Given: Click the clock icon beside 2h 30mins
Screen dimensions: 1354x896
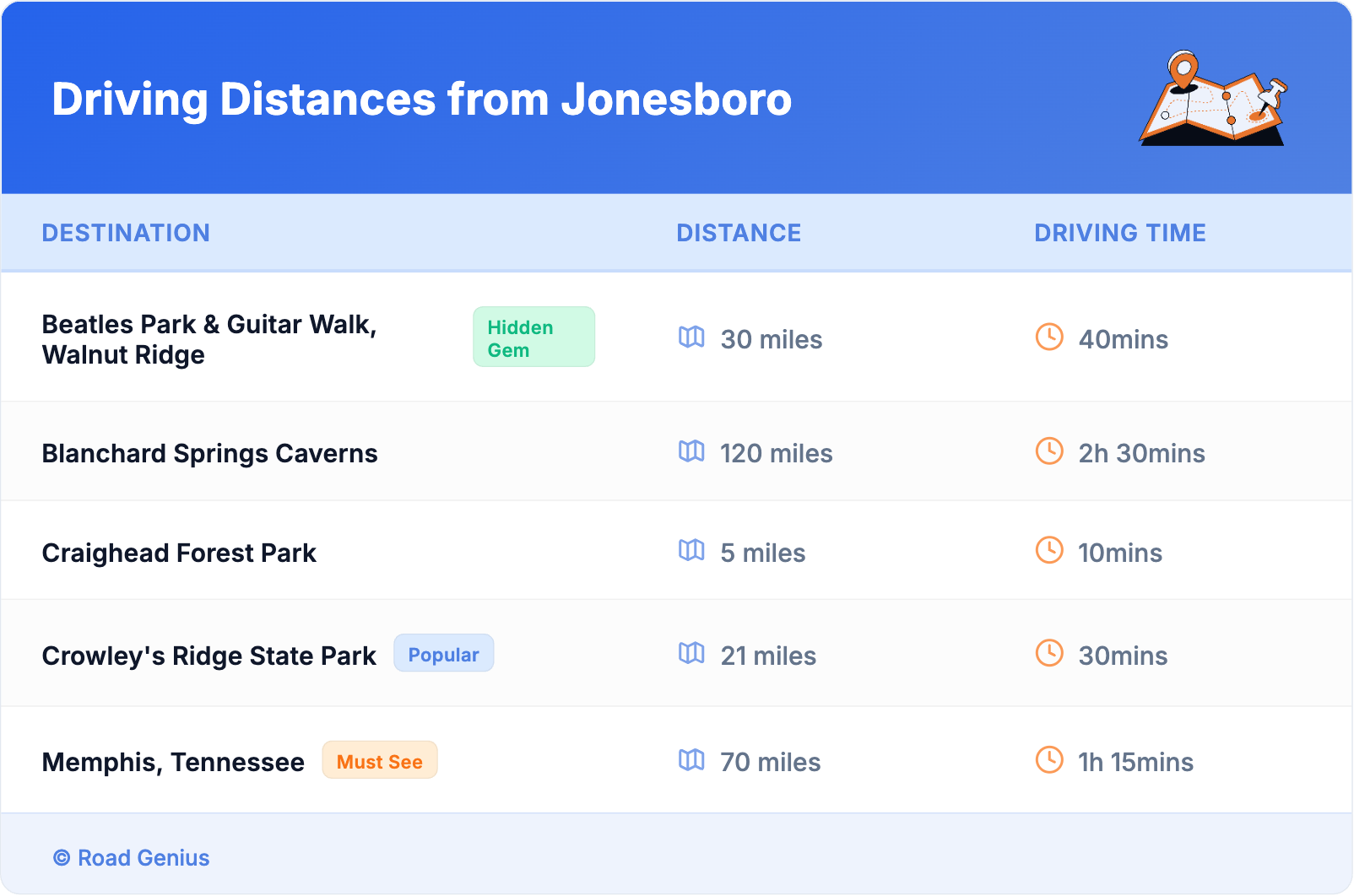Looking at the screenshot, I should [x=1049, y=451].
